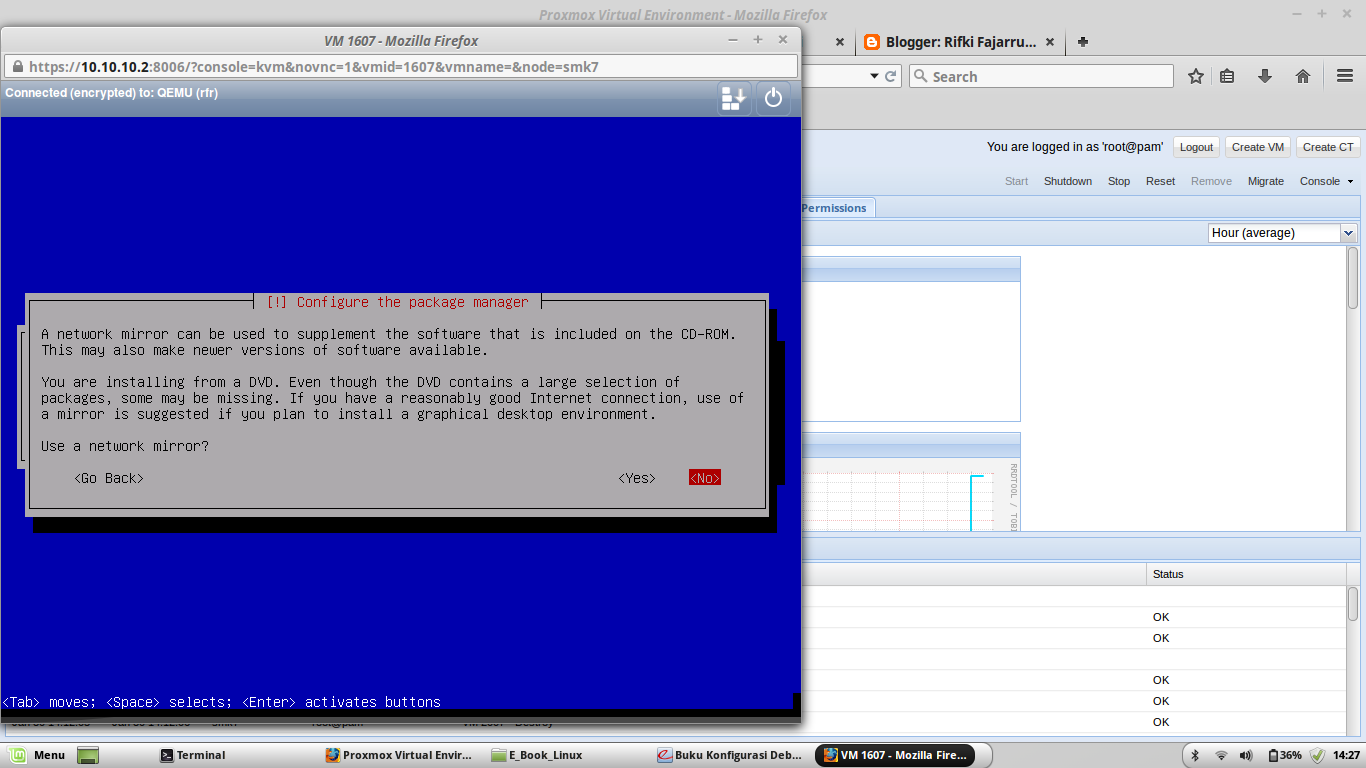Open the bookmarks list icon in Firefox
1366x768 pixels.
click(1227, 76)
